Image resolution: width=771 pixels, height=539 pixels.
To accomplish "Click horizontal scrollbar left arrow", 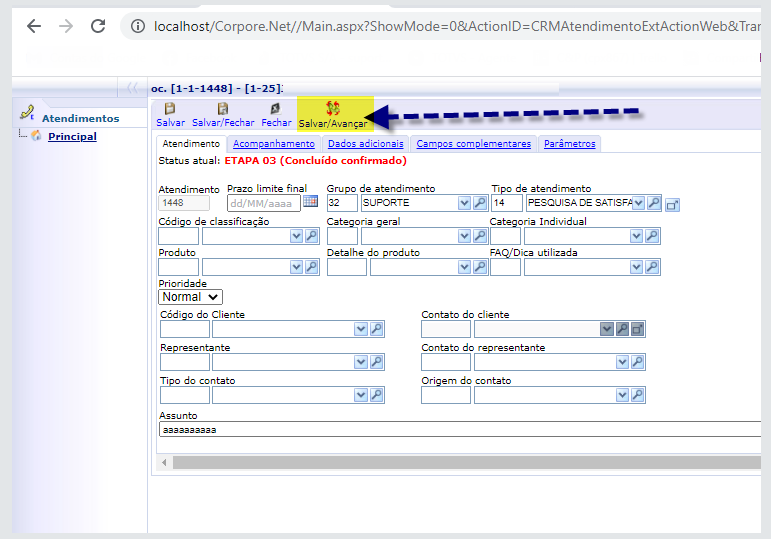I will [164, 462].
